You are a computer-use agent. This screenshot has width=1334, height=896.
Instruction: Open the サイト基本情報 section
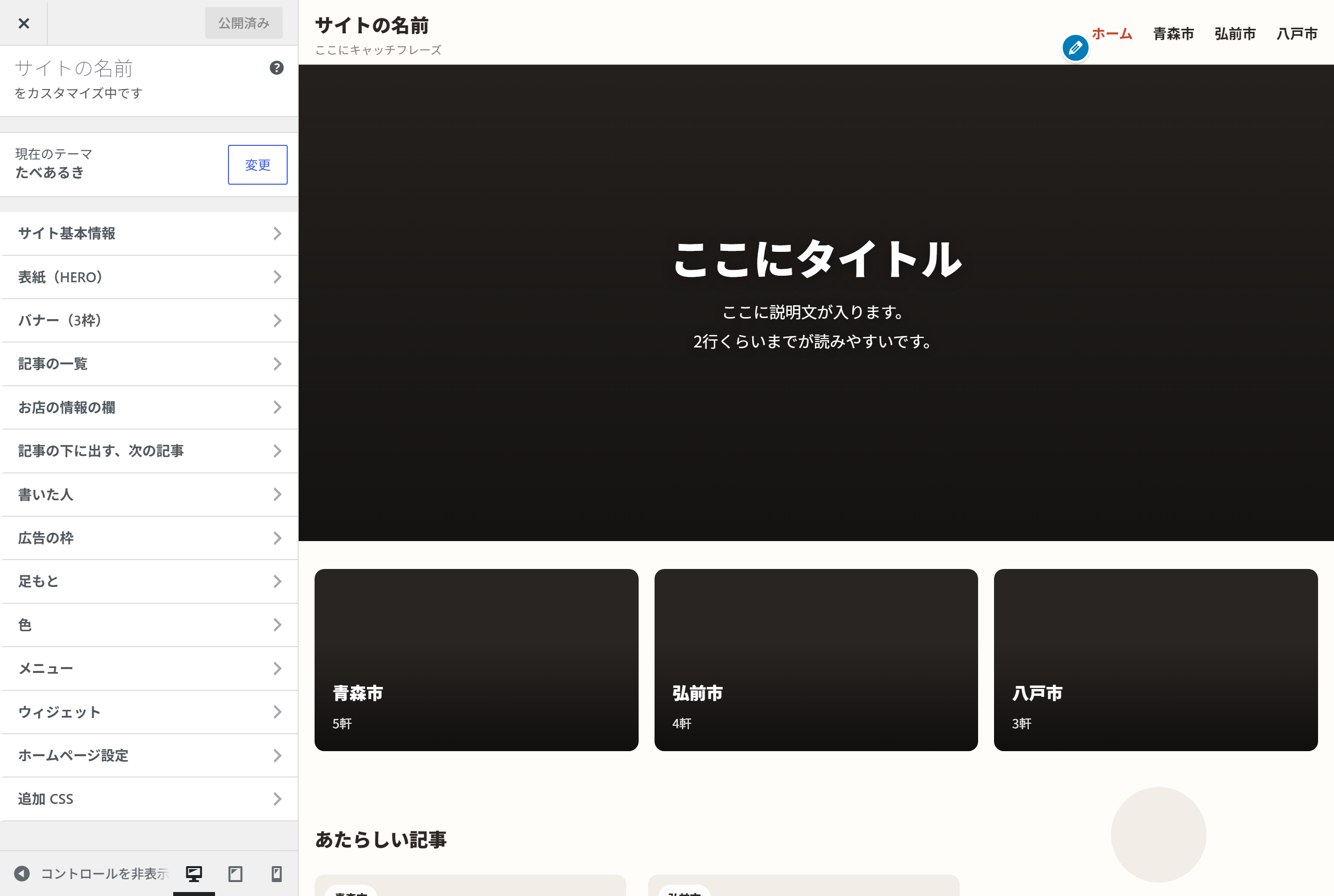pos(149,233)
